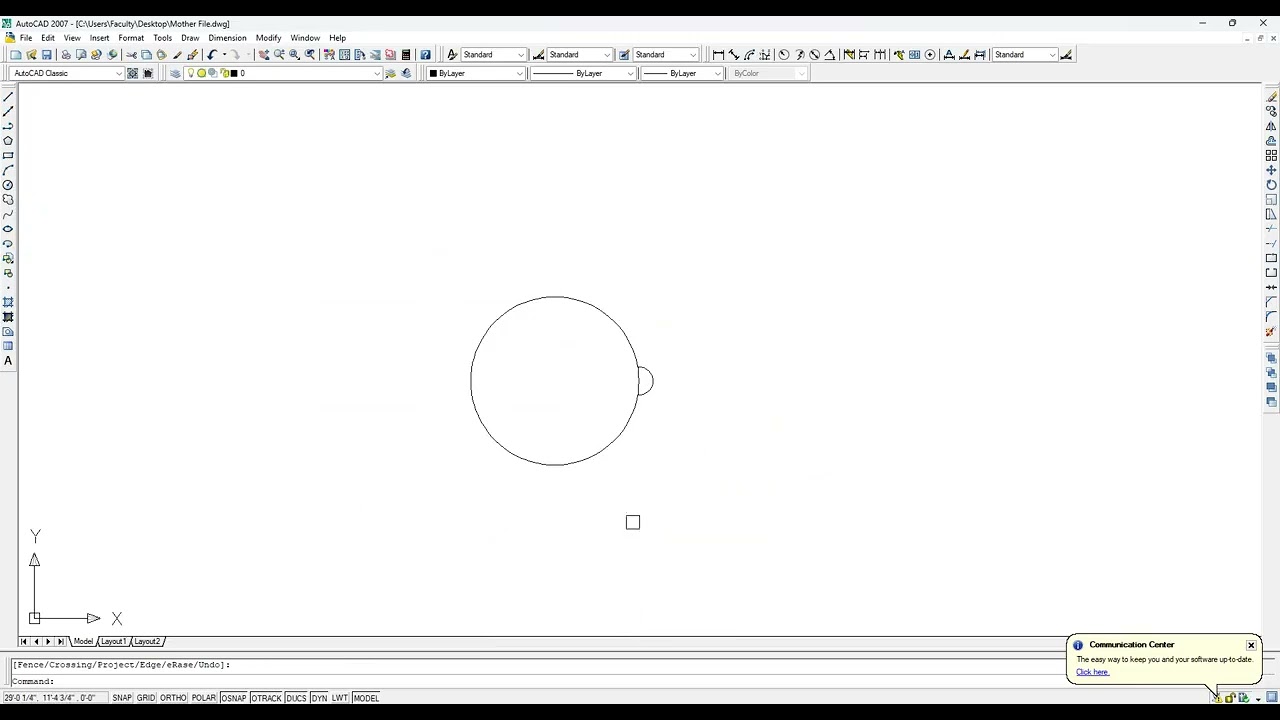Click the Plot printer icon
This screenshot has height=720, width=1280.
pos(66,55)
